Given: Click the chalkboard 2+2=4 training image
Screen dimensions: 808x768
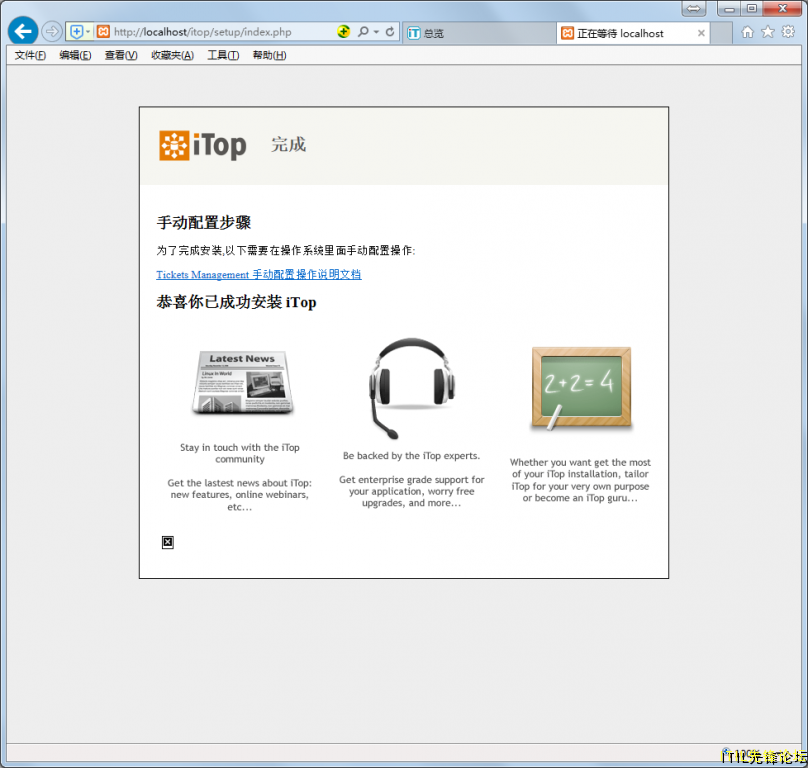Looking at the screenshot, I should [581, 388].
